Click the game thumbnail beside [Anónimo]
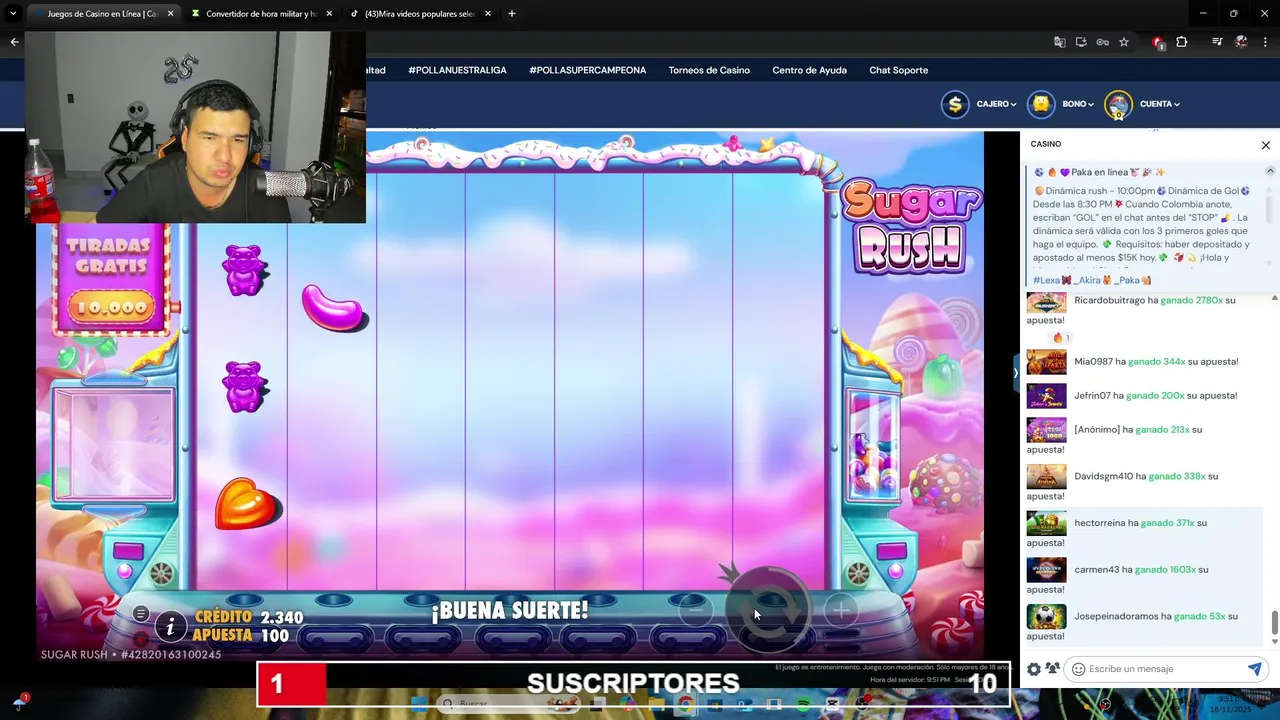Screen dimensions: 1280x720 coord(1046,430)
